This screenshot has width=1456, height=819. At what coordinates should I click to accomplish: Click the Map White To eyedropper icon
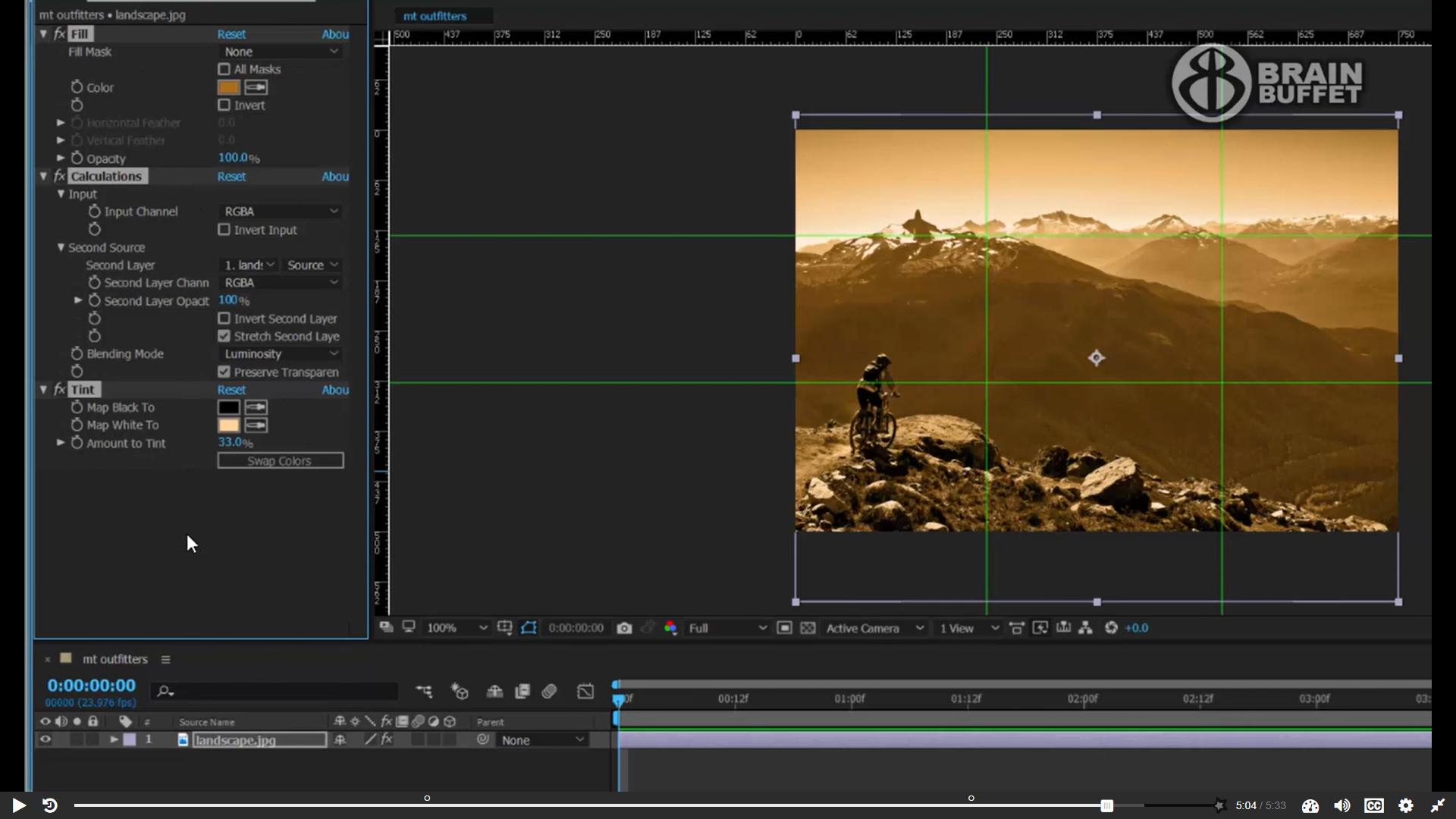click(x=256, y=425)
